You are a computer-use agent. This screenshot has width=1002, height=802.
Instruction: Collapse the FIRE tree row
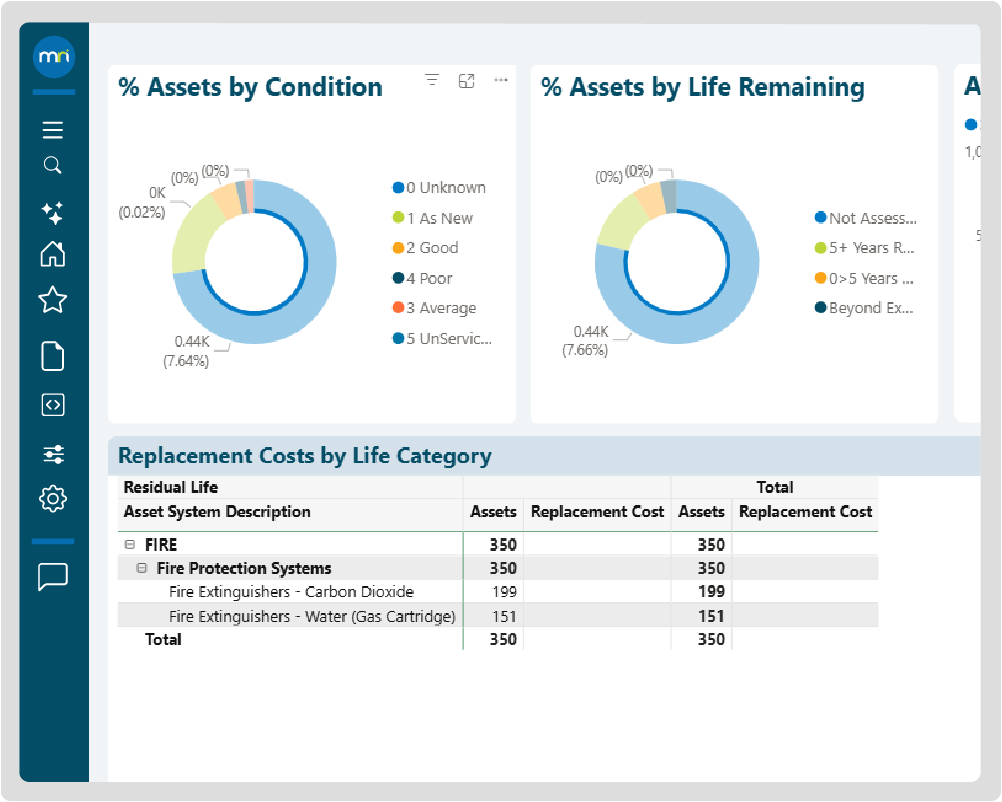click(x=129, y=545)
